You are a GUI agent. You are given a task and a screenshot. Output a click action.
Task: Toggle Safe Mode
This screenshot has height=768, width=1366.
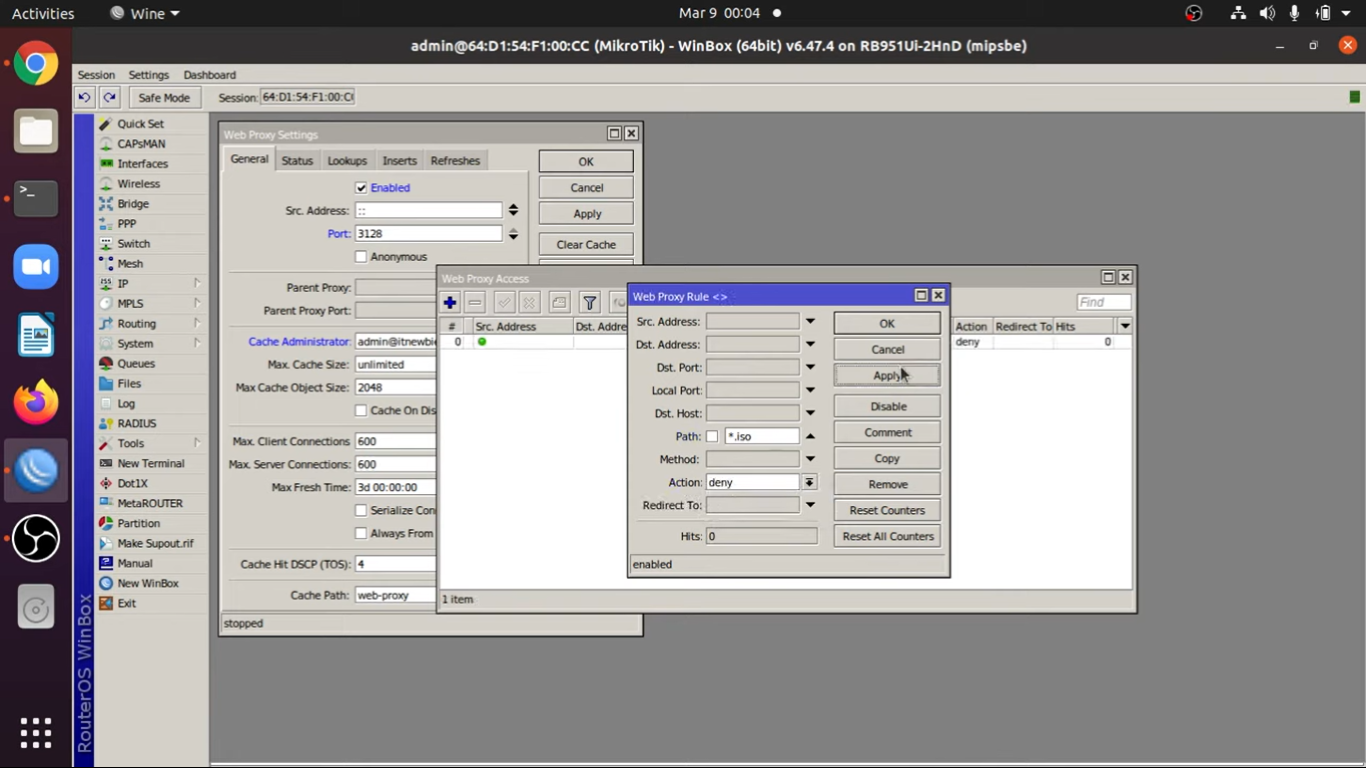point(163,97)
